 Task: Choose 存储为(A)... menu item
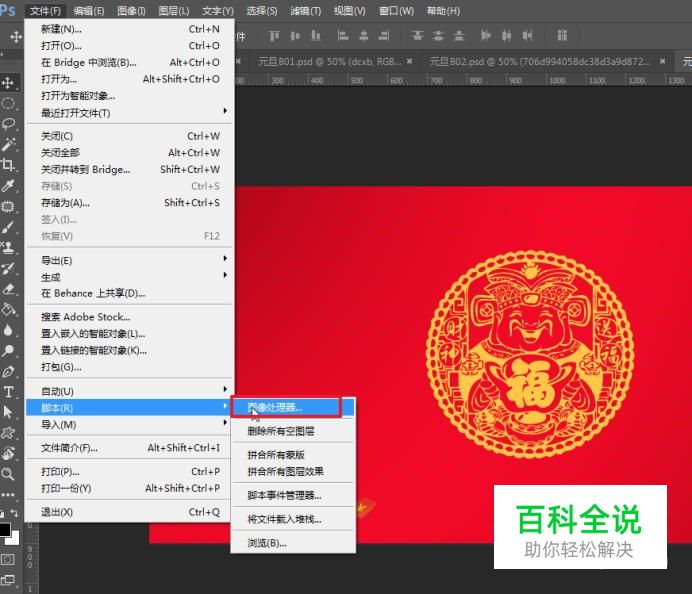129,203
